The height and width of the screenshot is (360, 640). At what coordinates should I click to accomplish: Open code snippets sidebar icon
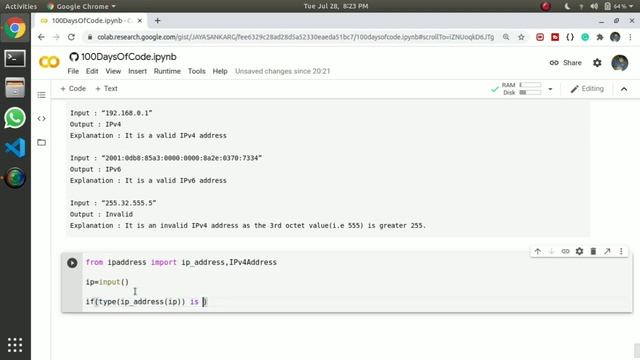(41, 119)
